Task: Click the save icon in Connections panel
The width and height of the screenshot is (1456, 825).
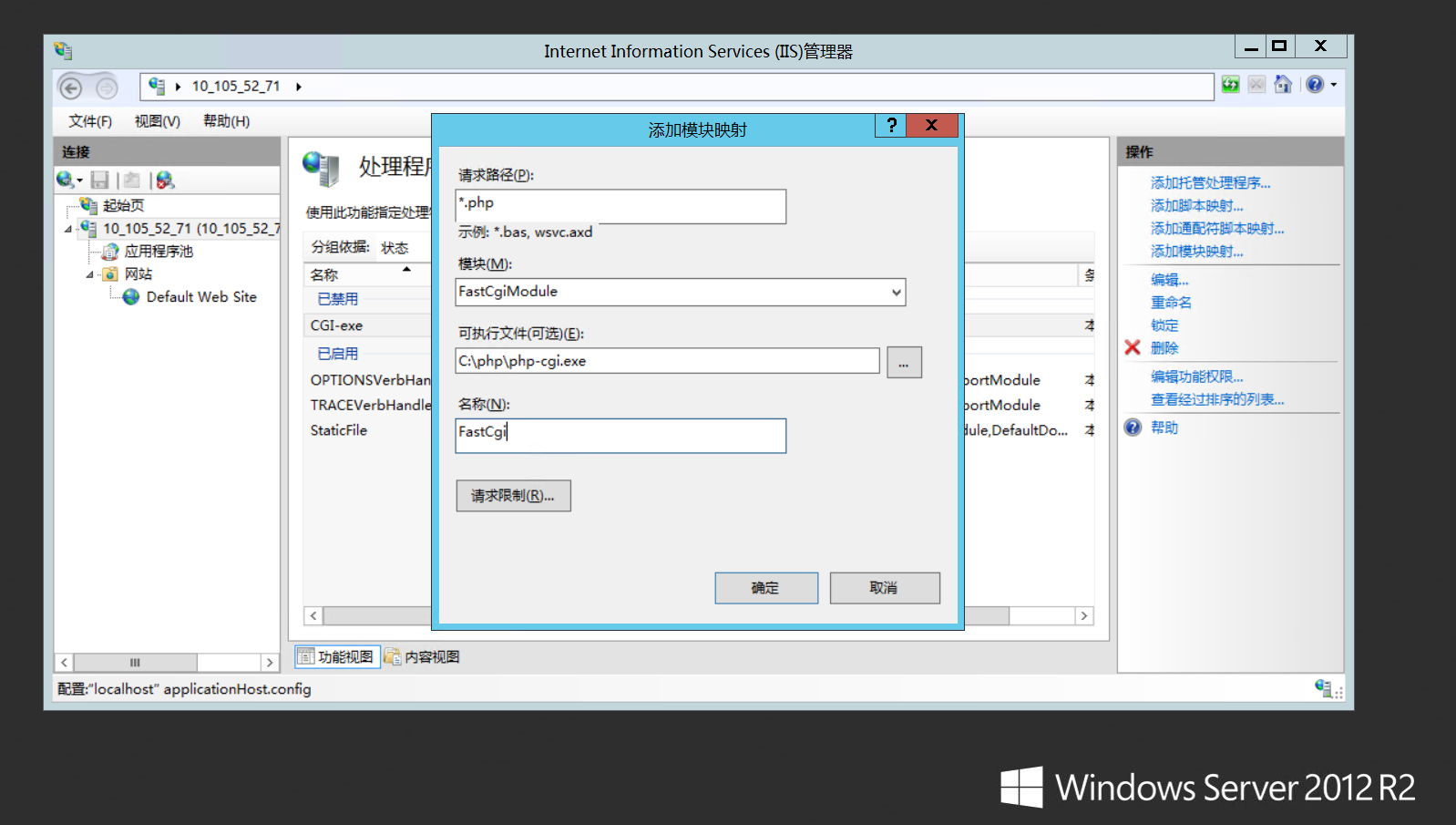Action: tap(100, 180)
